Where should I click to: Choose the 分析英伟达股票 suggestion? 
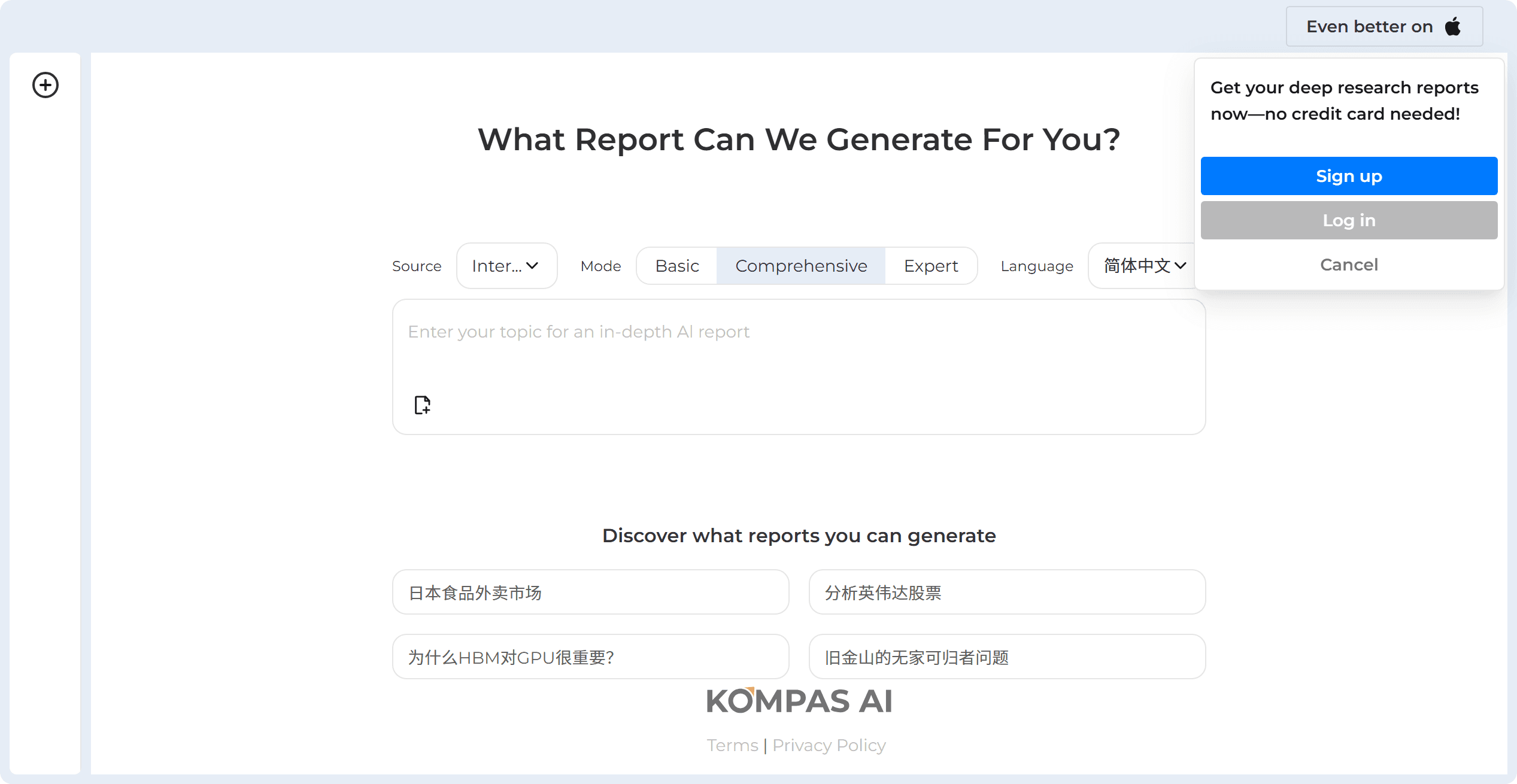point(1007,592)
